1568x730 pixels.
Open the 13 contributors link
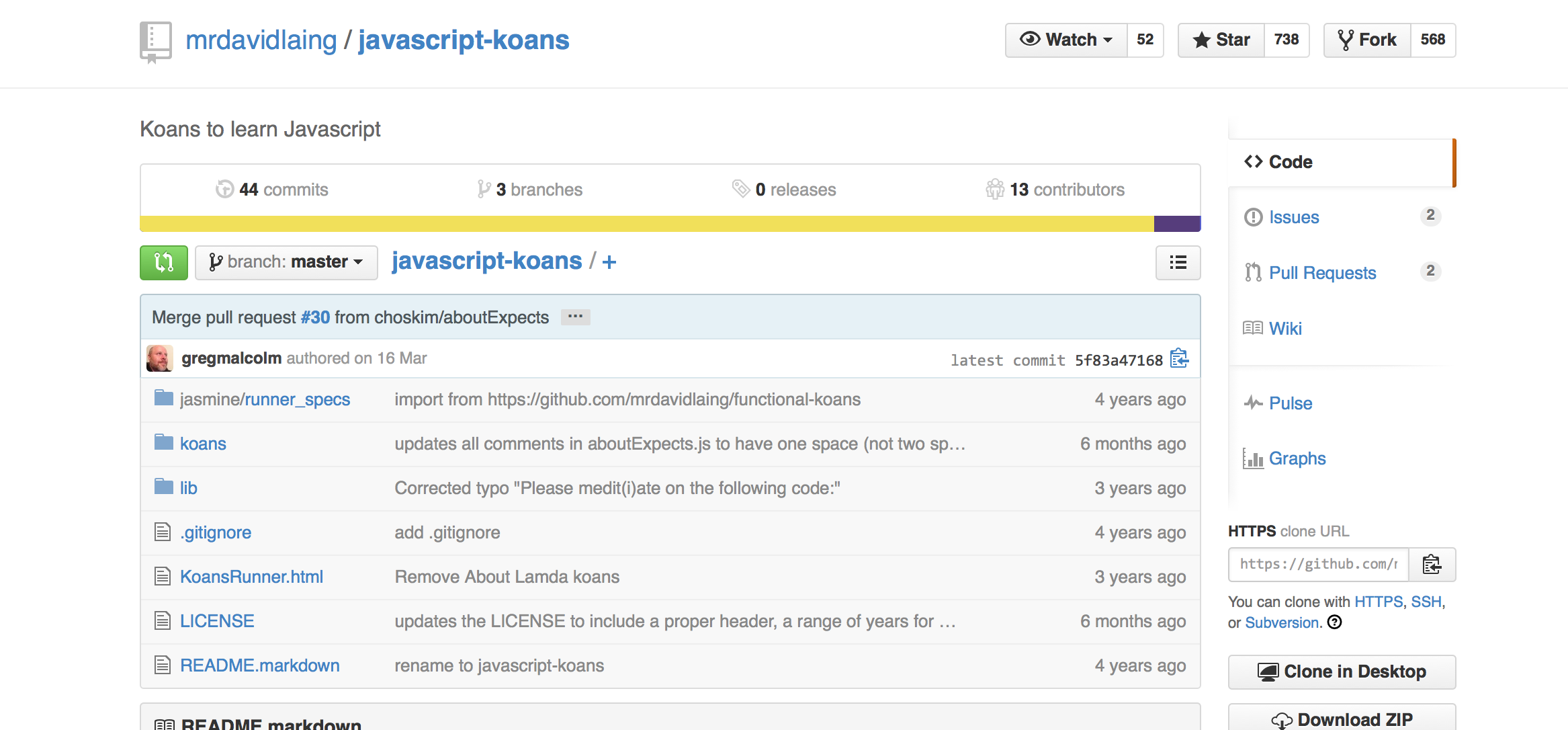tap(1055, 190)
